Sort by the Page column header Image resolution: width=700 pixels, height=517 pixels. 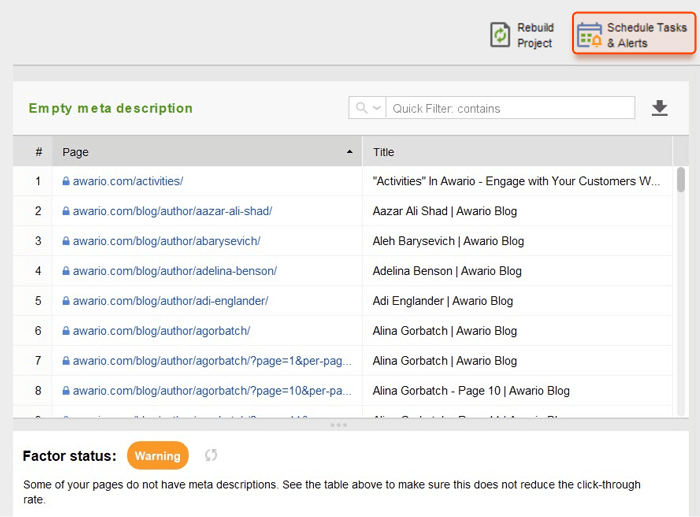[207, 152]
